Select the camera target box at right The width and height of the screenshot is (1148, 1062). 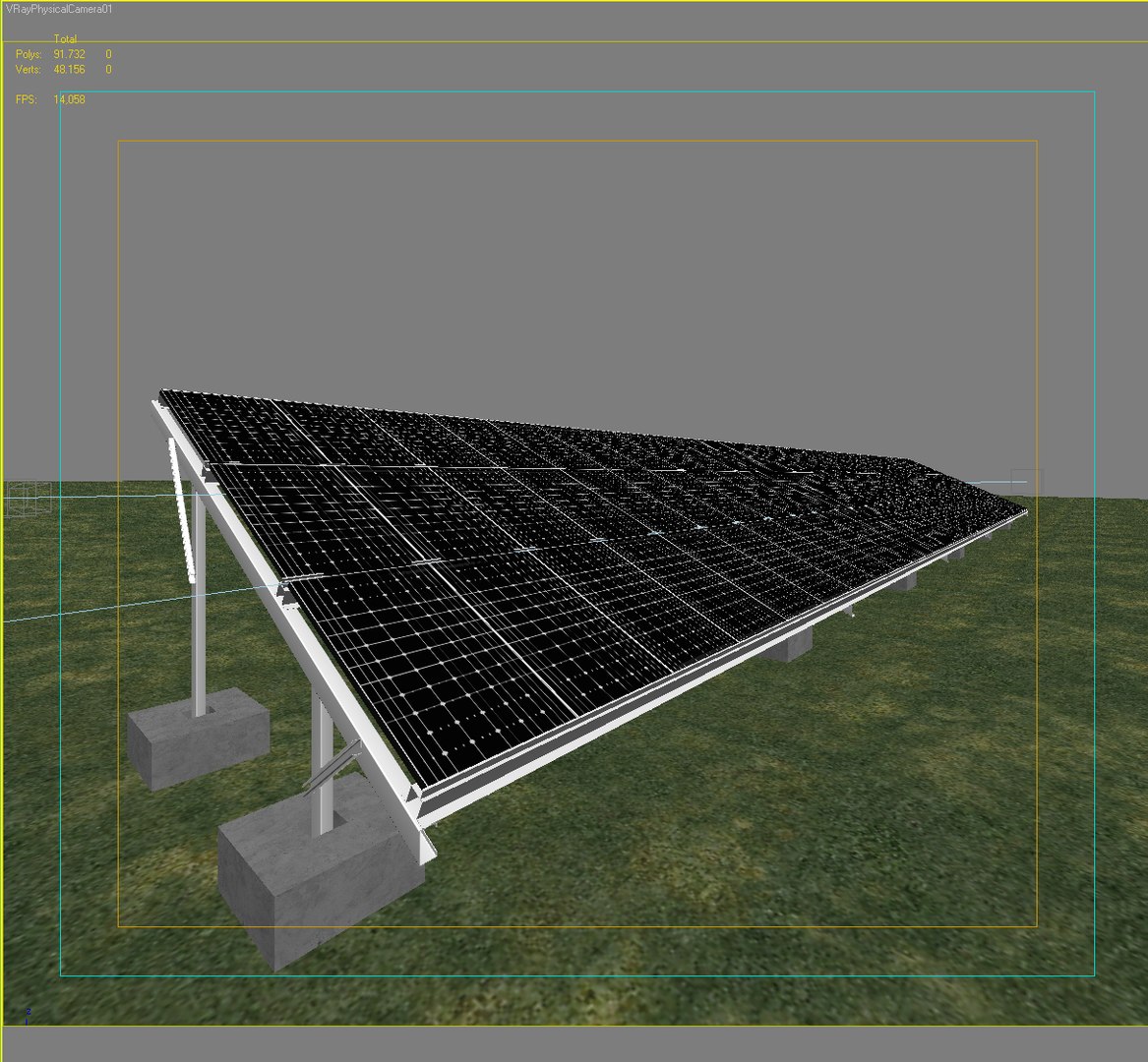(1025, 482)
